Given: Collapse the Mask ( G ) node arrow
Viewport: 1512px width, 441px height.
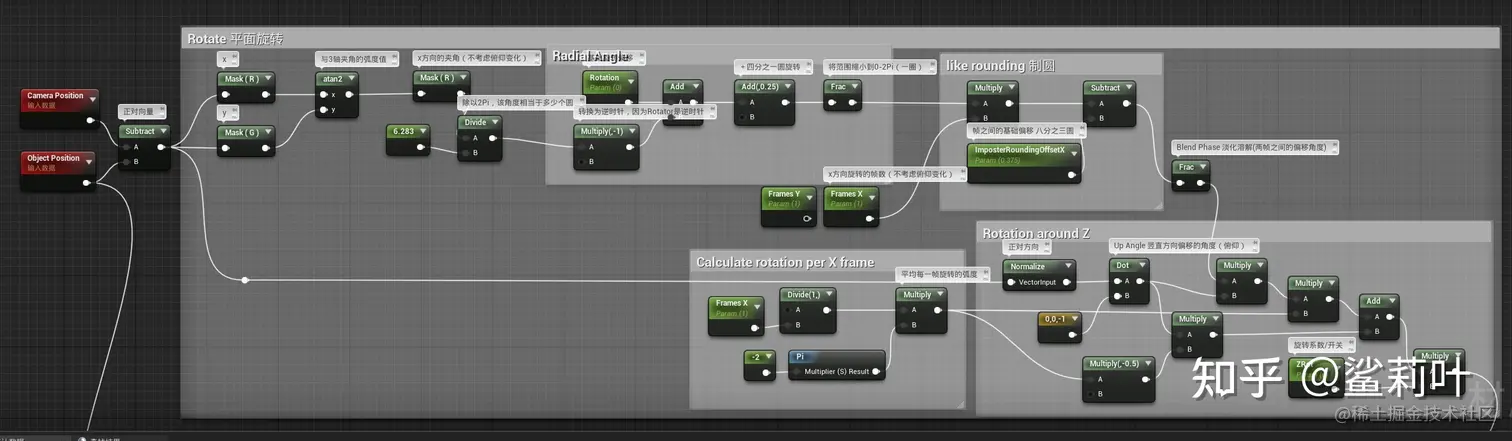Looking at the screenshot, I should [x=267, y=133].
